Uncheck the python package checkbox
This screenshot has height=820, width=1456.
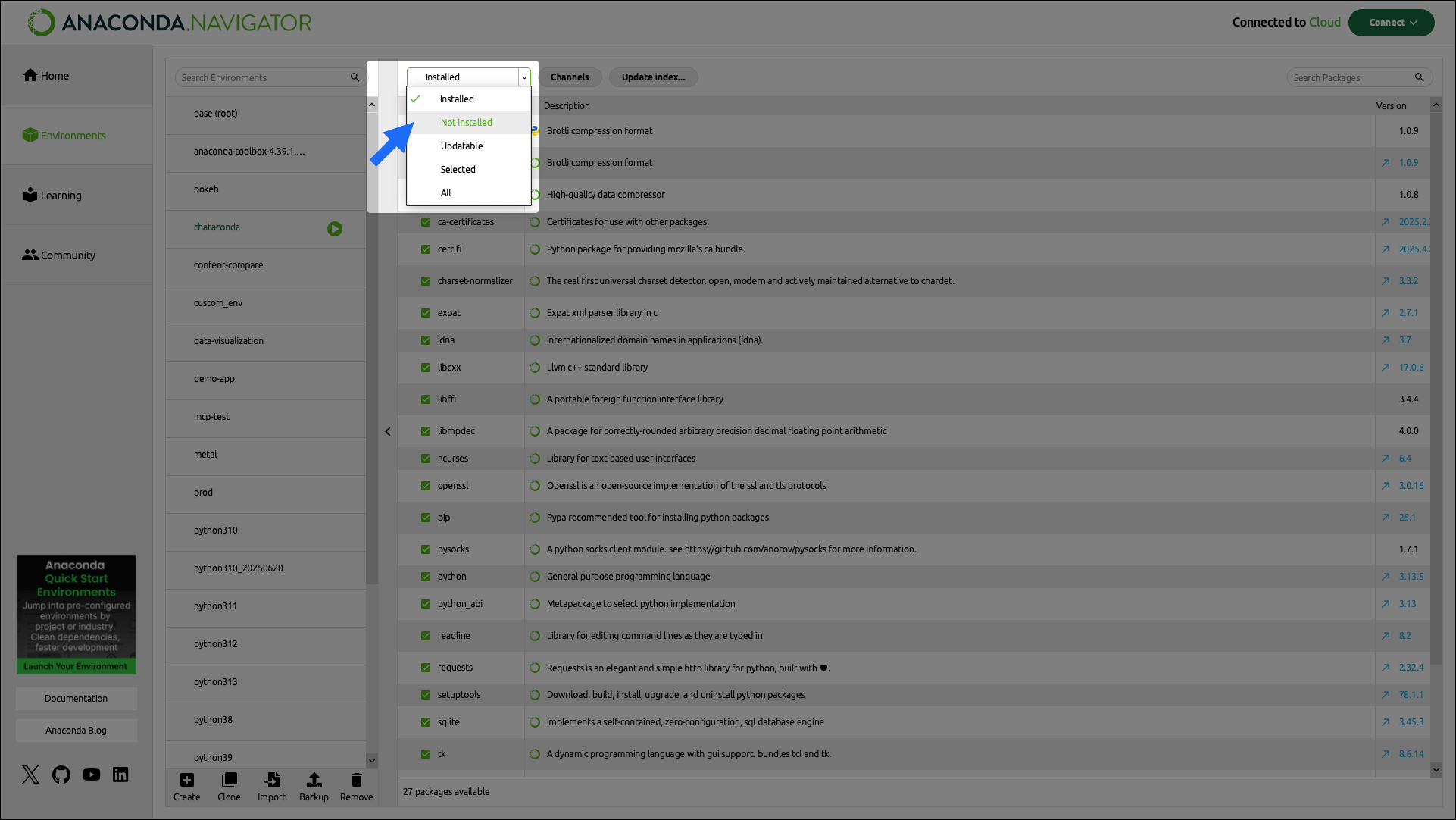[x=425, y=577]
